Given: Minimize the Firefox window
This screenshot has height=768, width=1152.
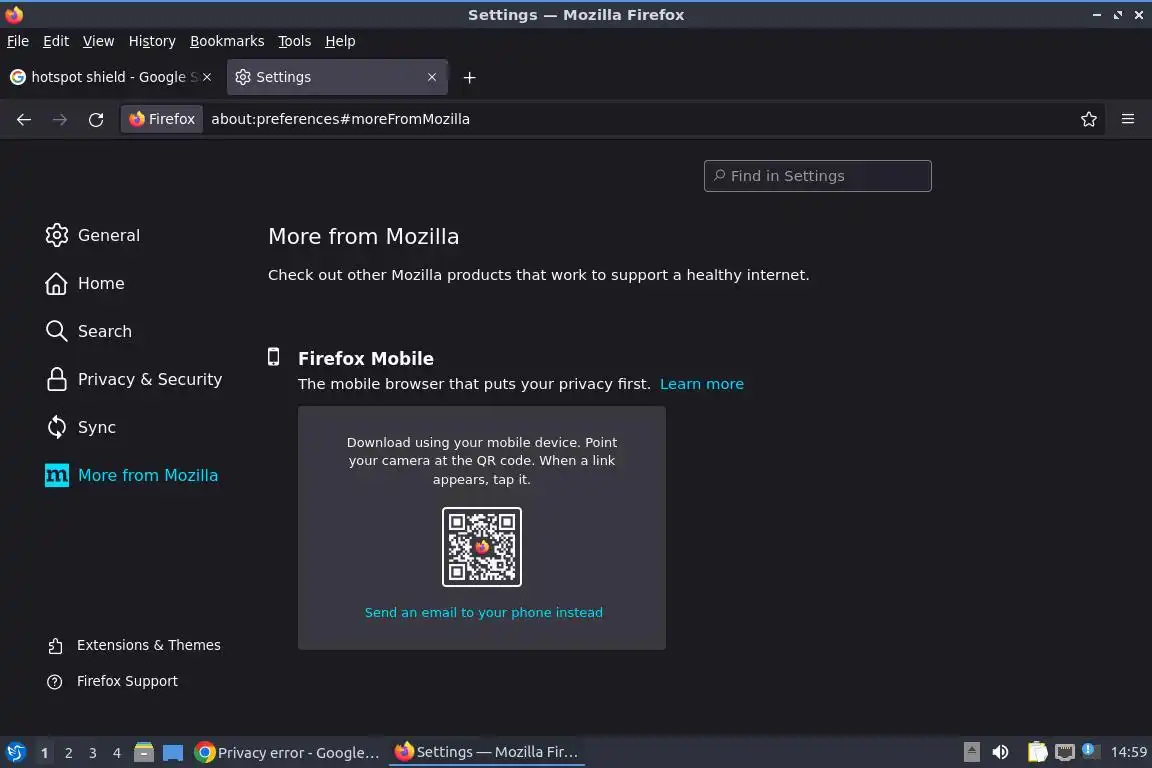Looking at the screenshot, I should click(1096, 15).
